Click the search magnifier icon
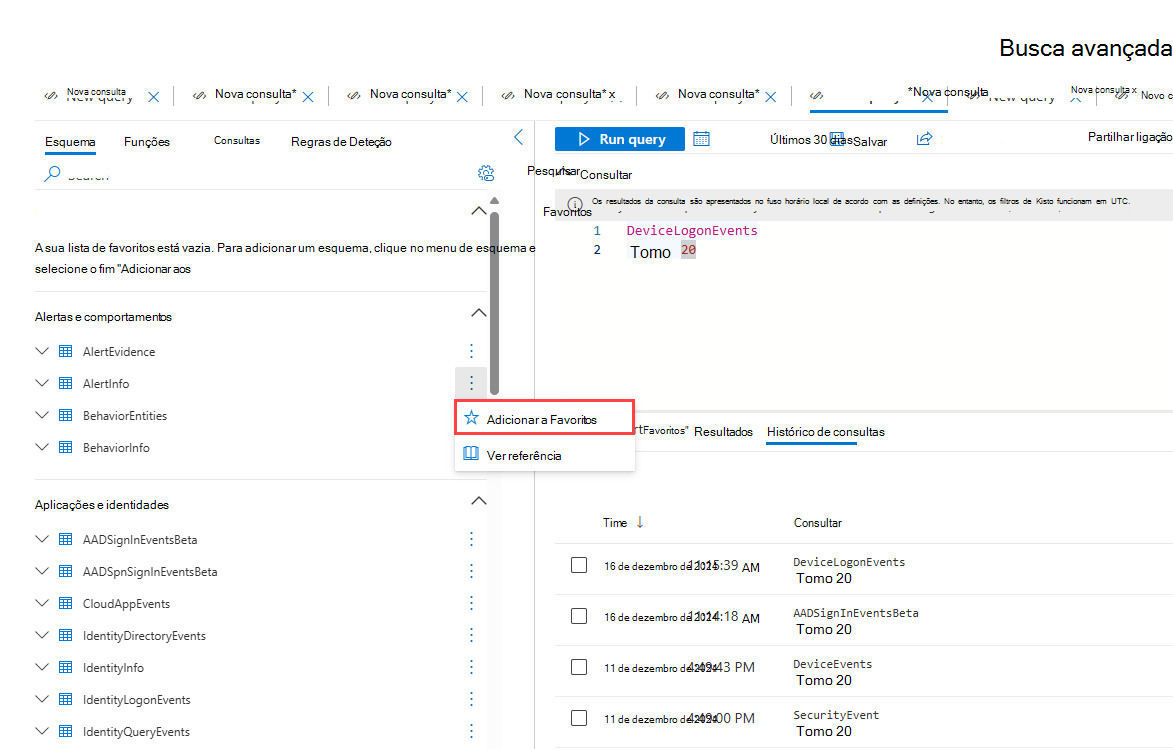1173x749 pixels. pyautogui.click(x=52, y=174)
